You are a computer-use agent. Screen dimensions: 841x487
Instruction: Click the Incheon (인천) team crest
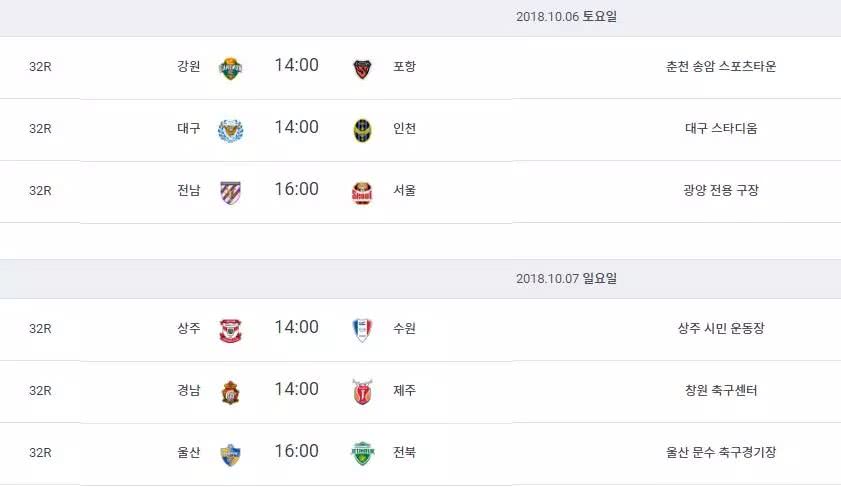[362, 130]
